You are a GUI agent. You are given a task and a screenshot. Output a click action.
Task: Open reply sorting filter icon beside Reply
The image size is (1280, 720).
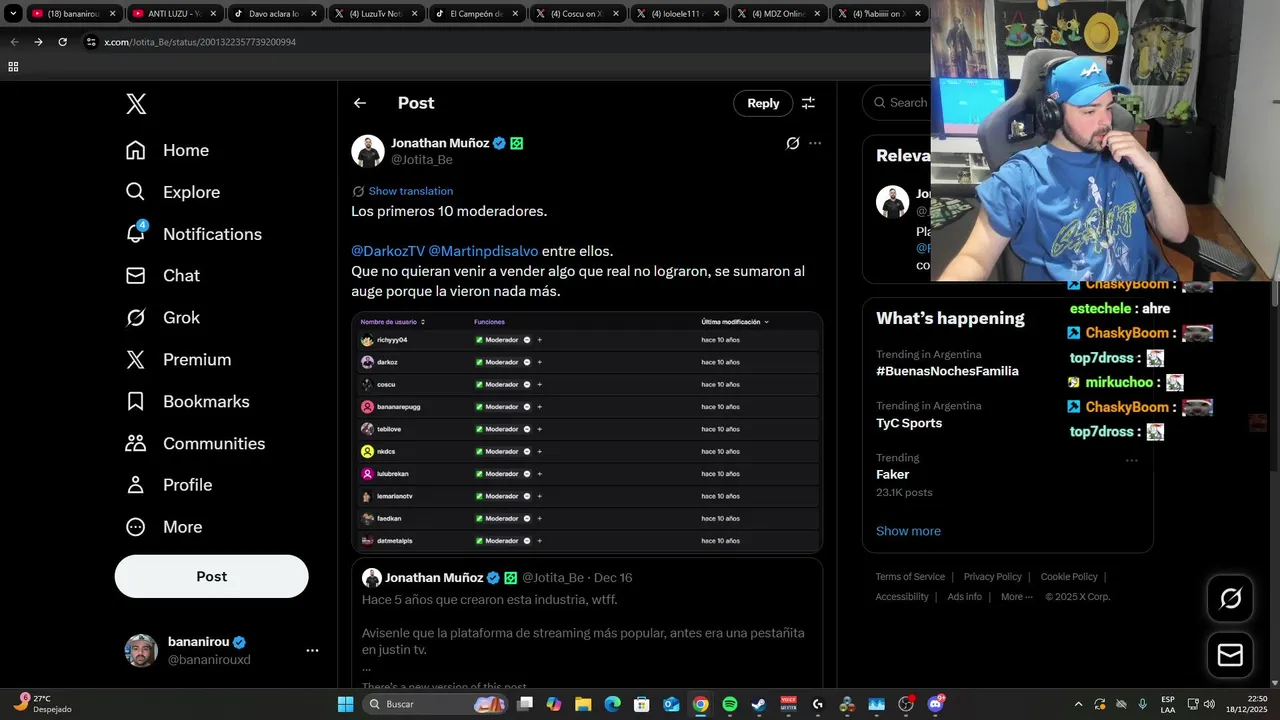click(x=808, y=103)
